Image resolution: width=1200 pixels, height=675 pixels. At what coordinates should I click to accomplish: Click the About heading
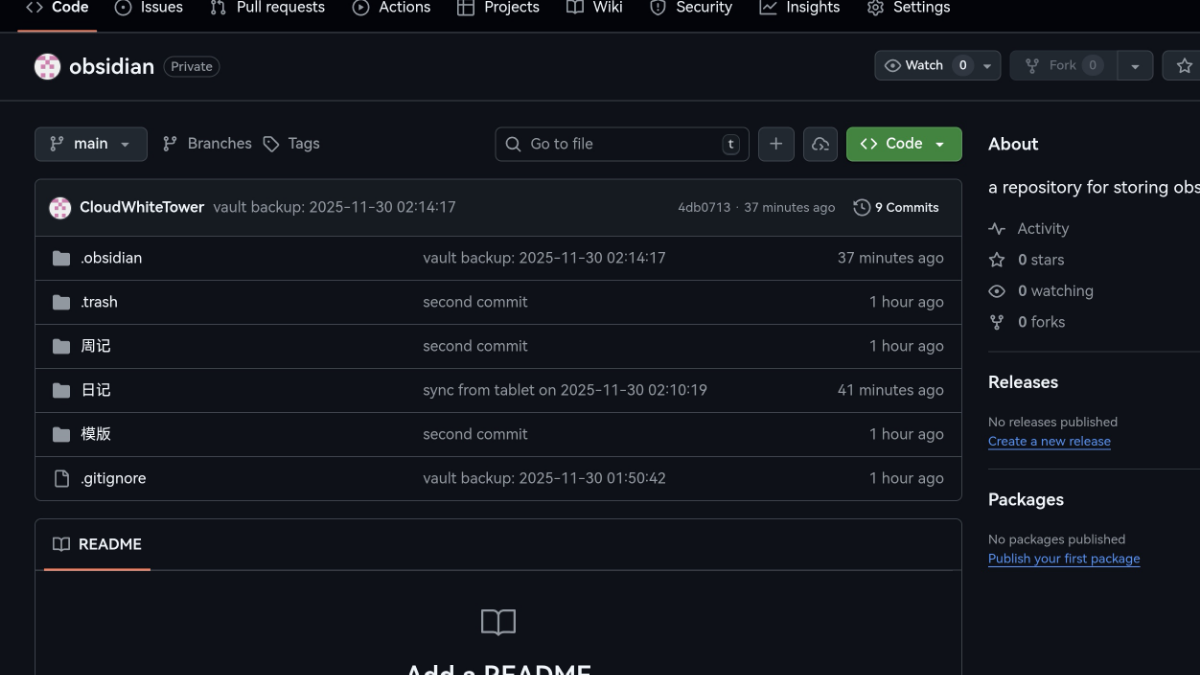(1013, 144)
